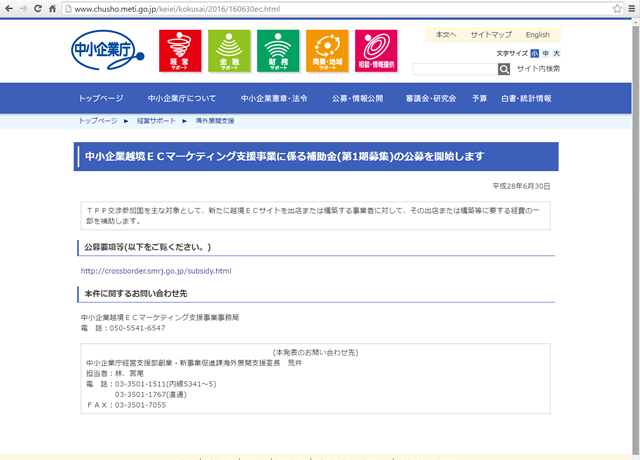The width and height of the screenshot is (640, 460).
Task: Reload the page in the browser
Action: click(51, 8)
